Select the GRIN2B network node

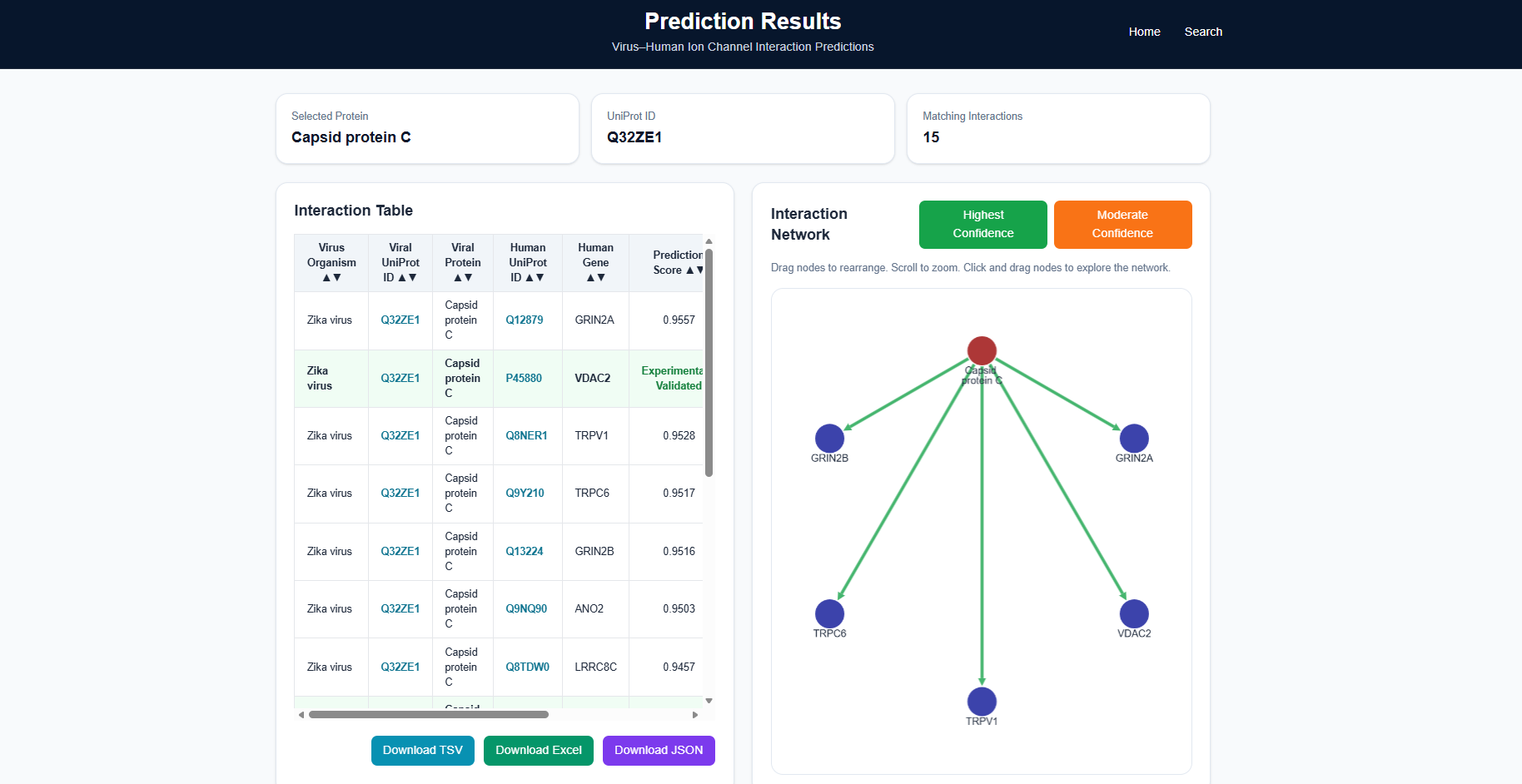tap(829, 439)
